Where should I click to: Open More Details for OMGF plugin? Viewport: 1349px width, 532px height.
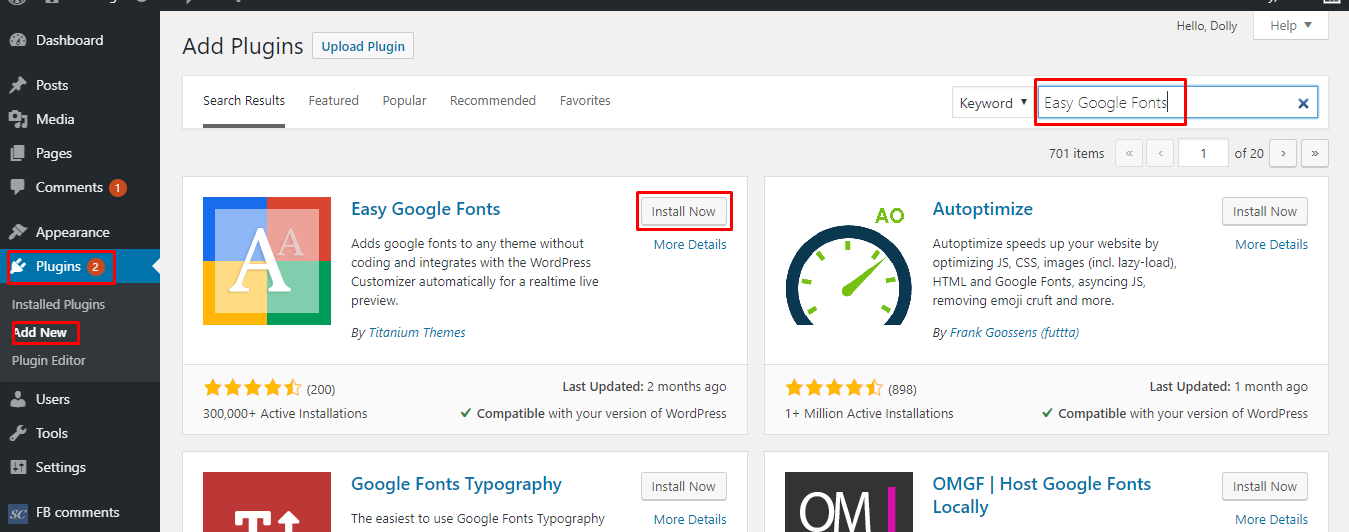click(1271, 519)
